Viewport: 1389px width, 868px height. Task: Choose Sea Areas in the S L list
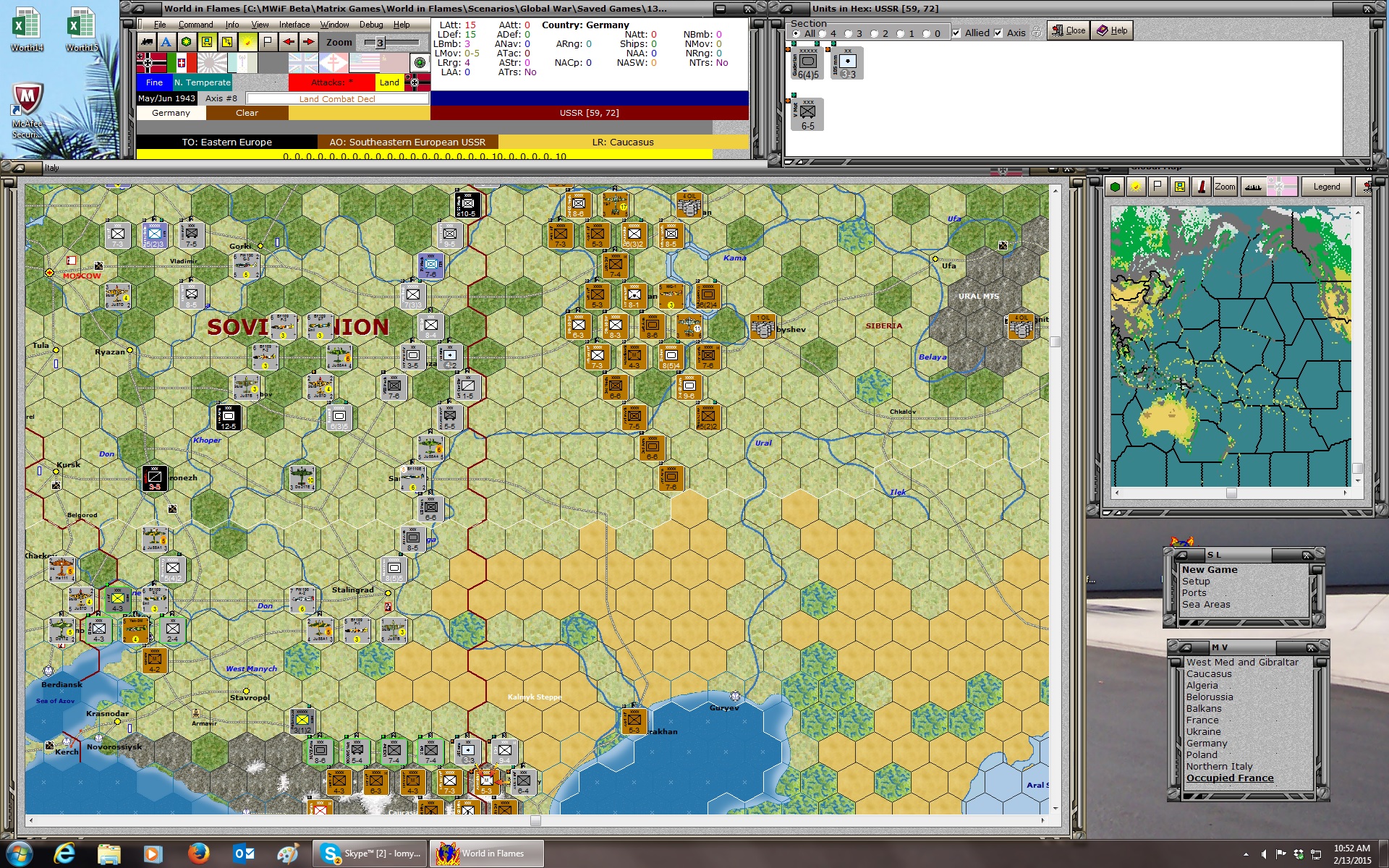pos(1206,604)
